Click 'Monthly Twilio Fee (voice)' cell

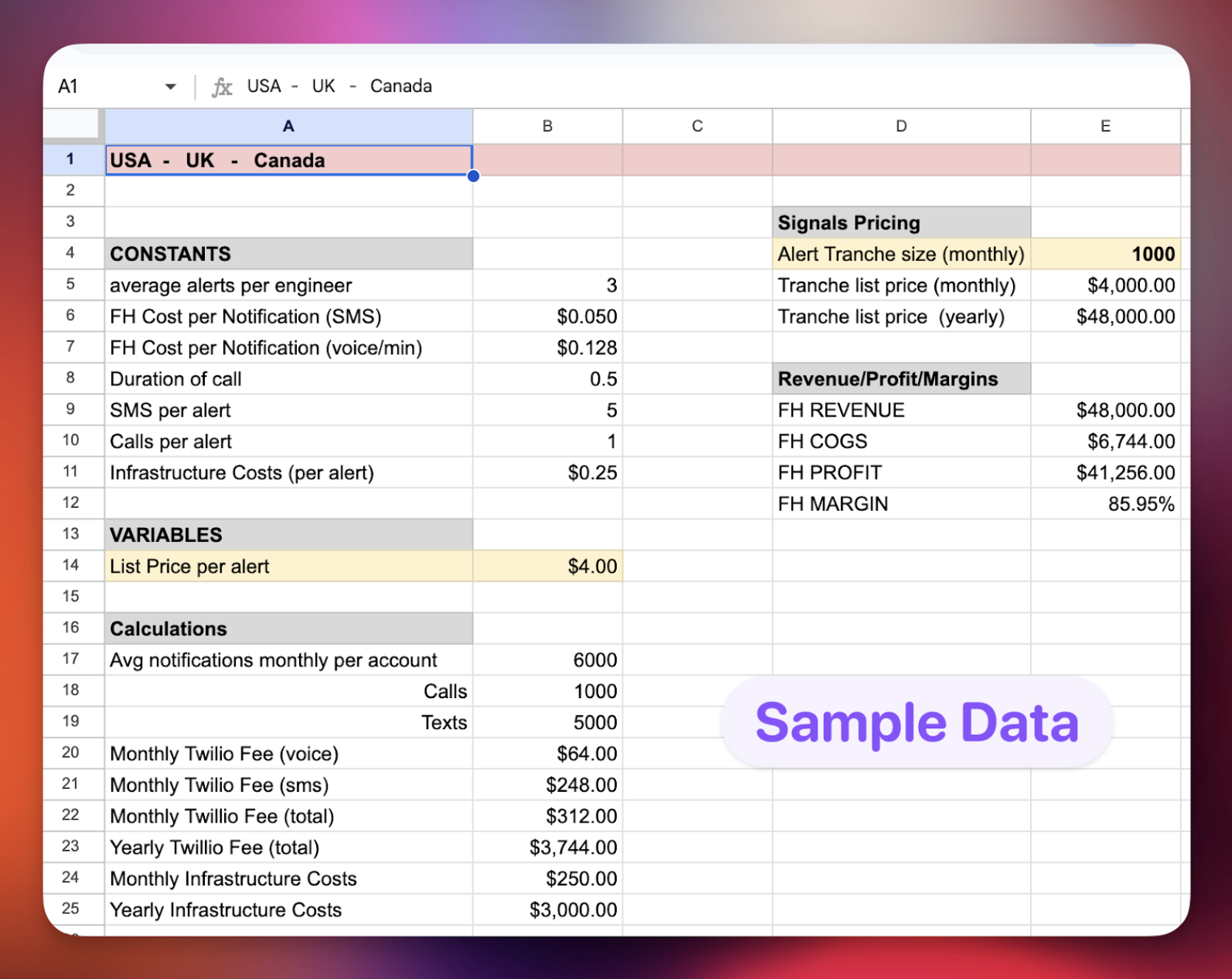click(289, 753)
